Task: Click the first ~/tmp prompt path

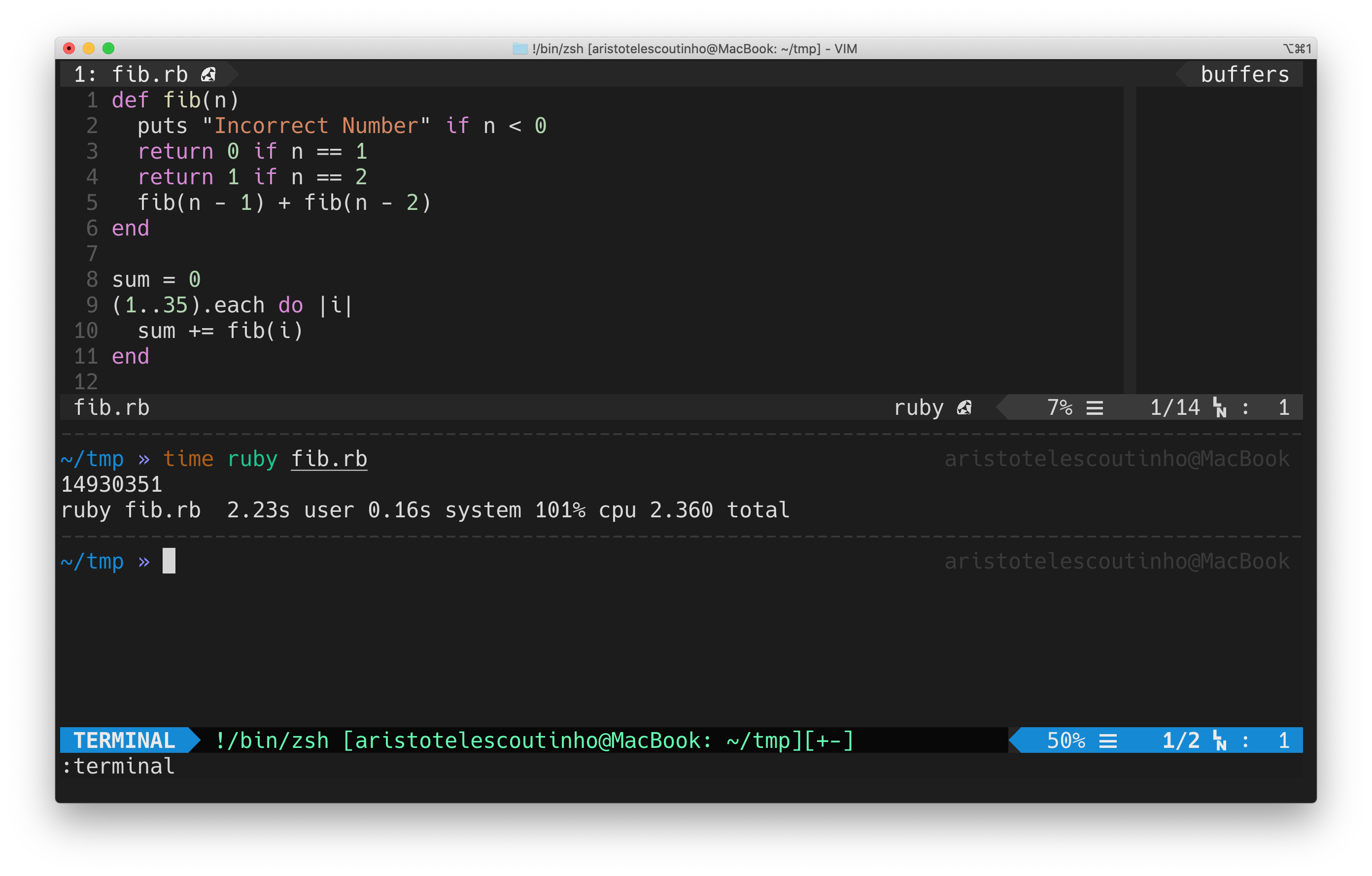Action: 92,459
